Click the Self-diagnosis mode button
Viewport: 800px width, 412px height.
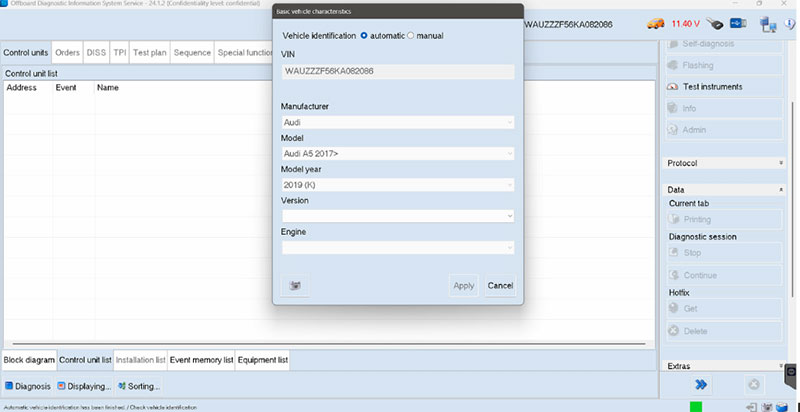(x=723, y=44)
